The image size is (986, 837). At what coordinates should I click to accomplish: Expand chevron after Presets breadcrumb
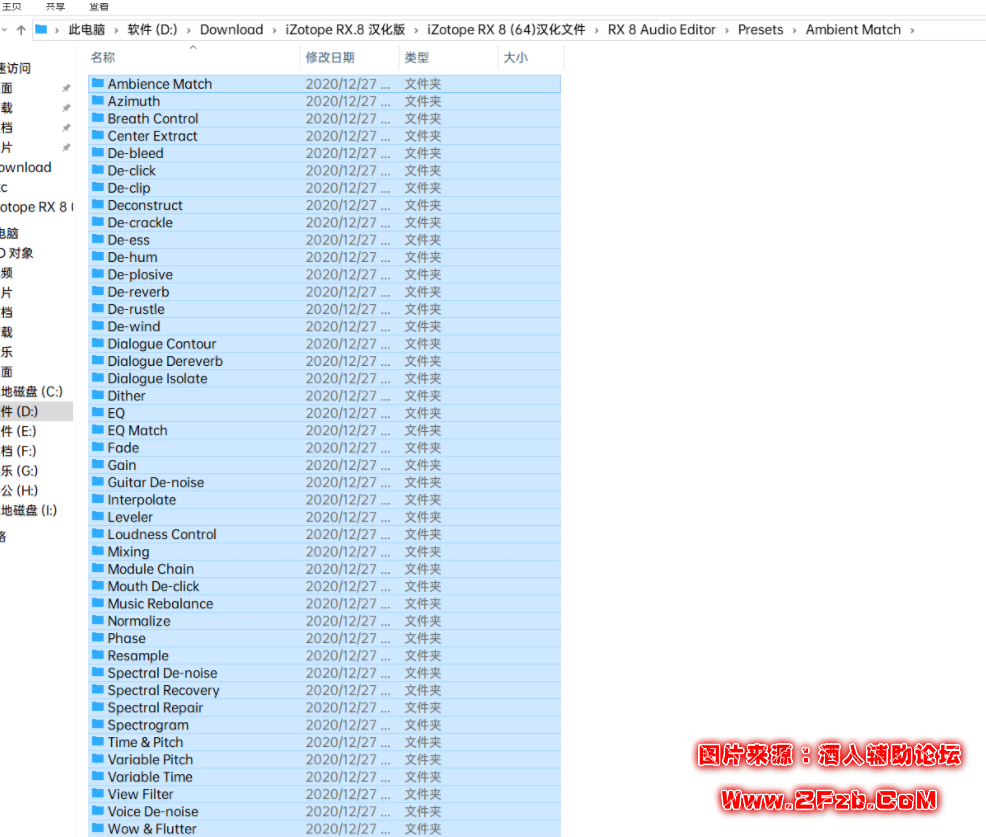[x=794, y=30]
